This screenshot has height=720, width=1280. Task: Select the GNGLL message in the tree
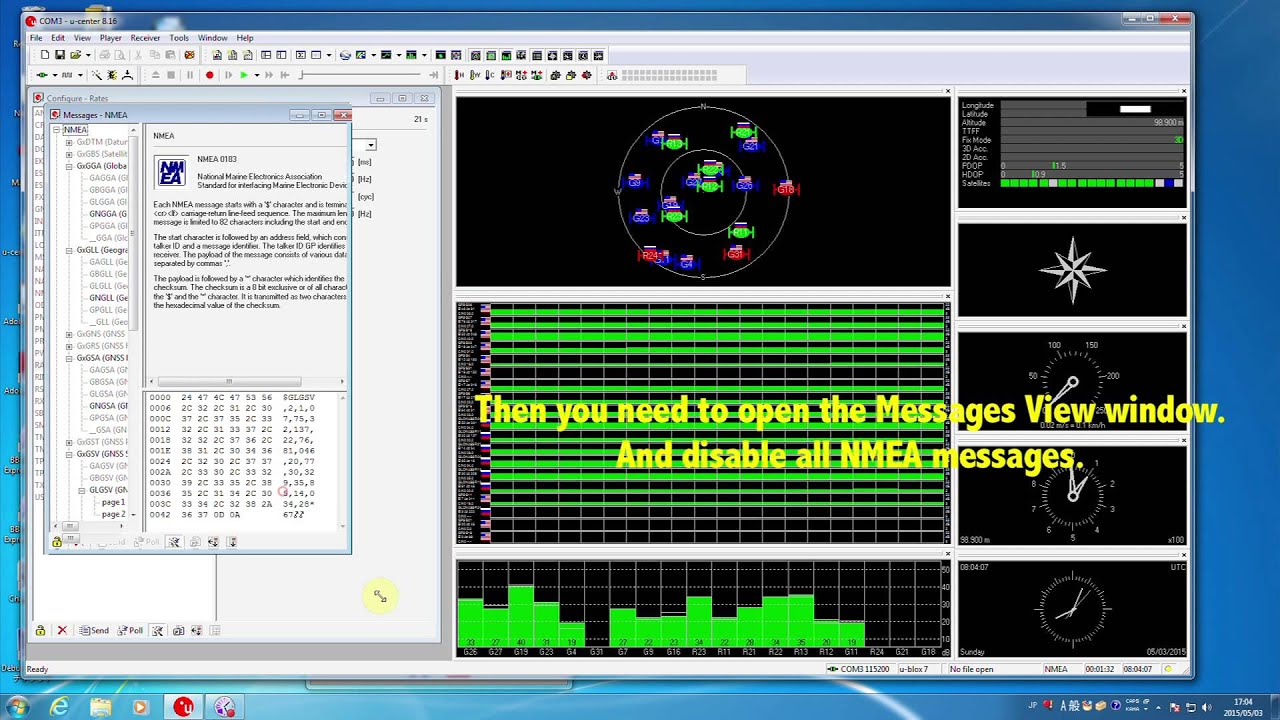point(108,298)
